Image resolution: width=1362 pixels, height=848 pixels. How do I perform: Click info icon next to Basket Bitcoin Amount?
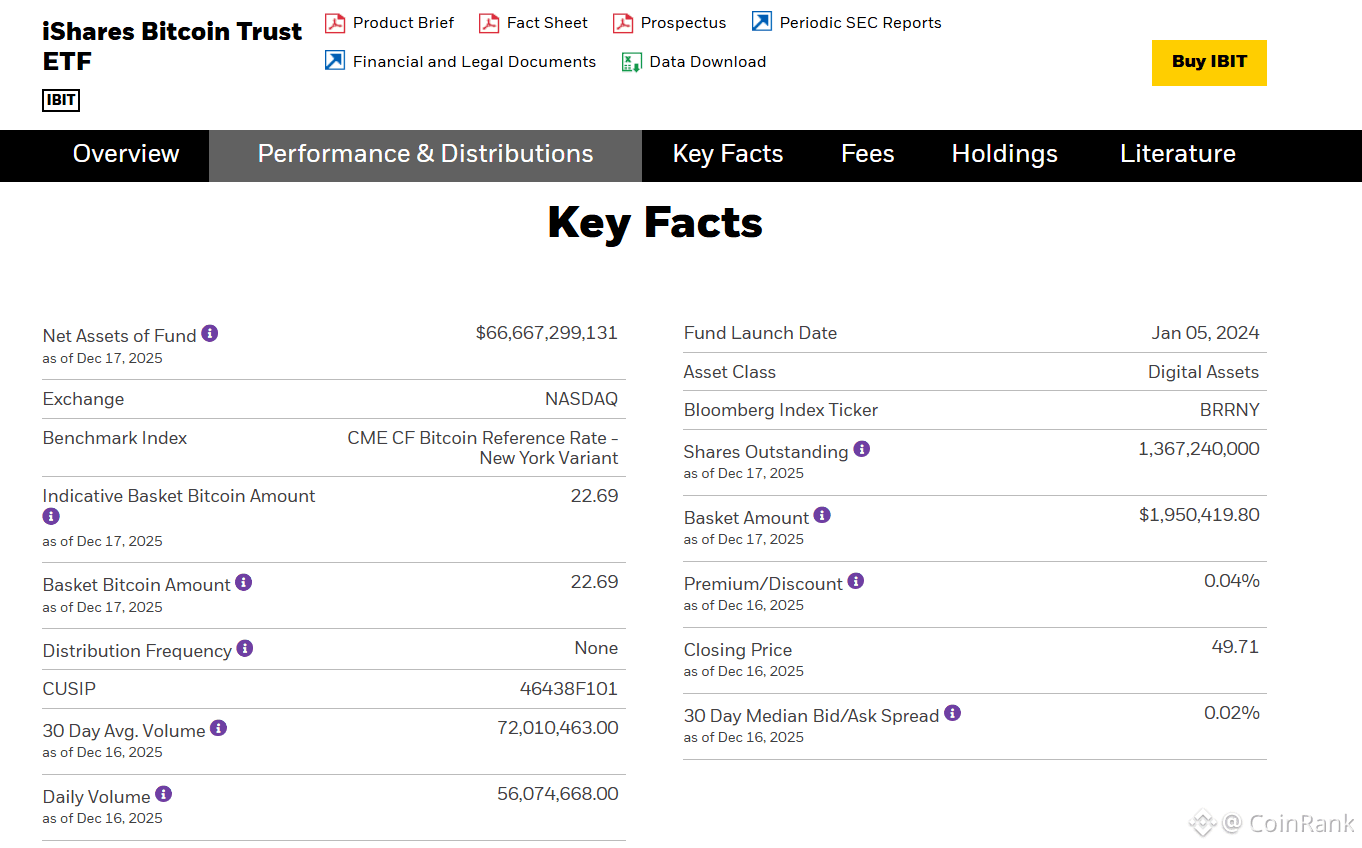(244, 582)
